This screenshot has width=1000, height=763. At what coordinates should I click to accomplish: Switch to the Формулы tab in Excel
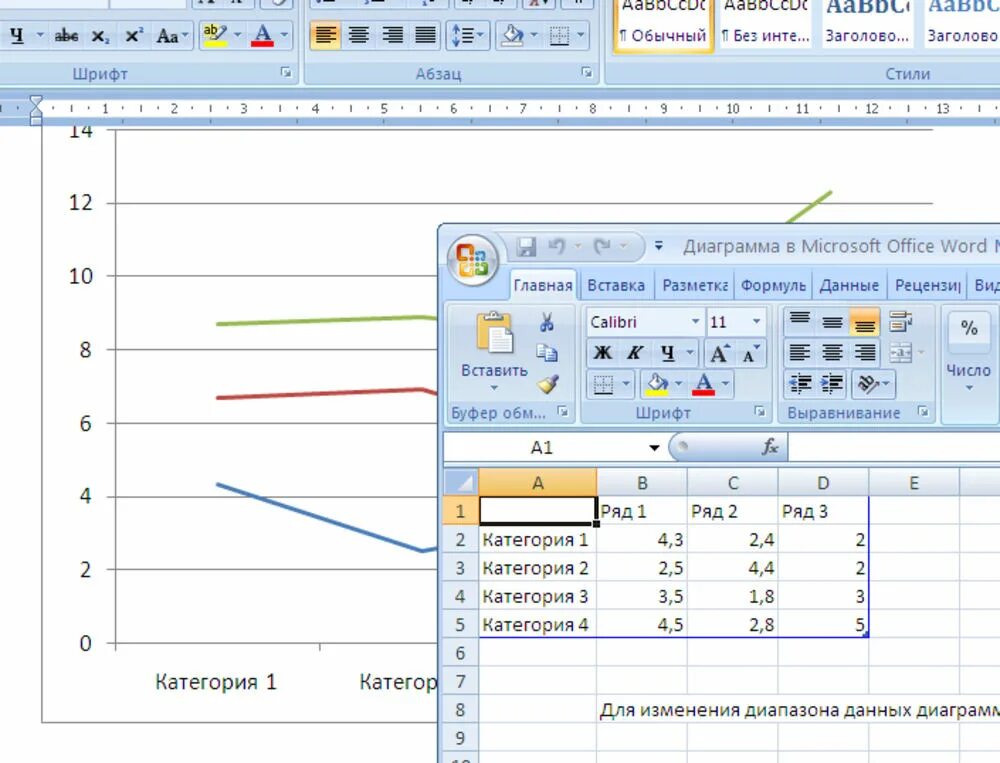click(x=773, y=285)
